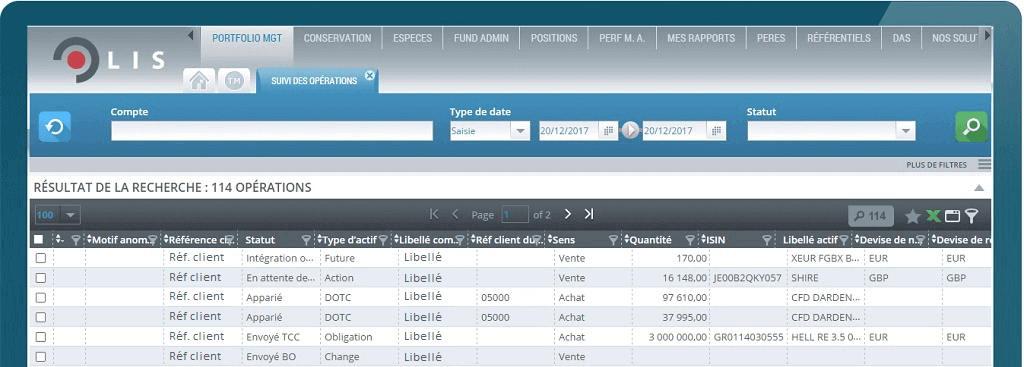This screenshot has width=1024, height=367.
Task: Open the TM round icon tab
Action: (233, 80)
